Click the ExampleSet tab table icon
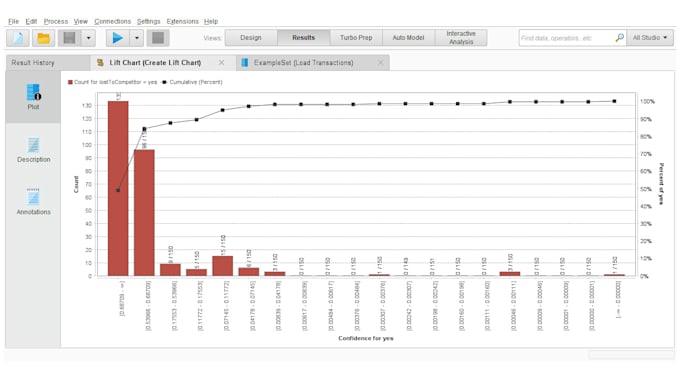This screenshot has height=365, width=680. point(245,63)
